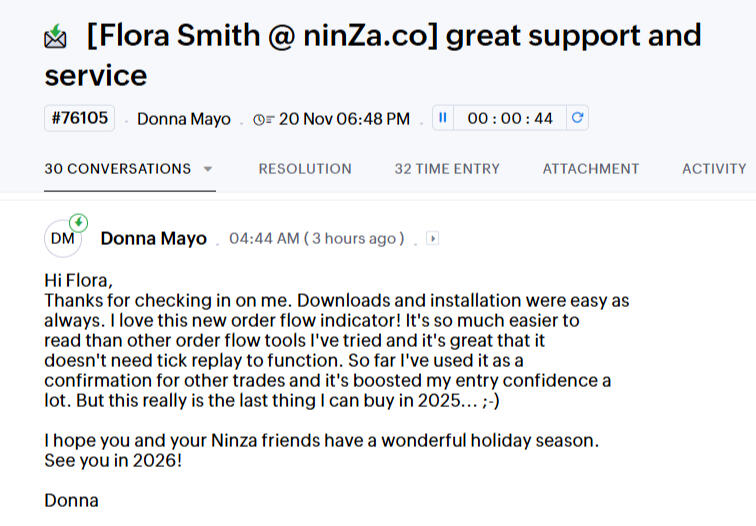Click the Donna Mayo sender name on the message
This screenshot has height=526, width=756.
154,238
